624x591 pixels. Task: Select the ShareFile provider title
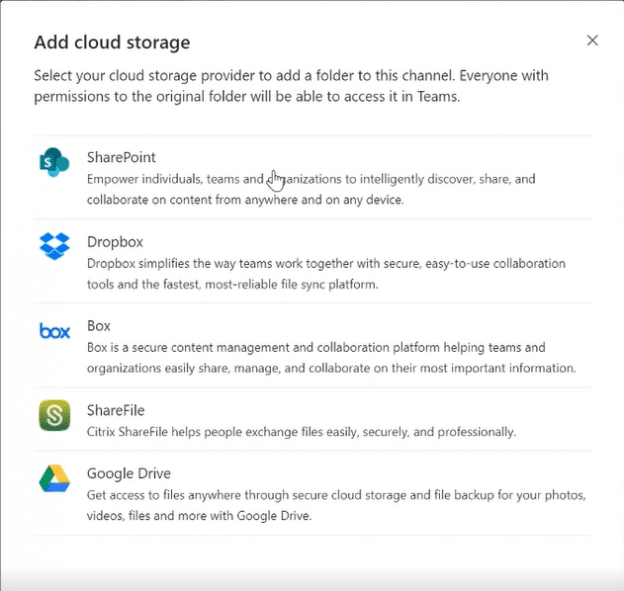(x=116, y=410)
